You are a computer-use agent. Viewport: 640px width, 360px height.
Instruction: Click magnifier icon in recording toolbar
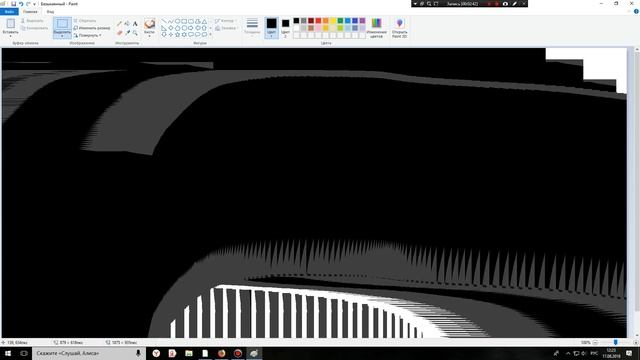[429, 4]
